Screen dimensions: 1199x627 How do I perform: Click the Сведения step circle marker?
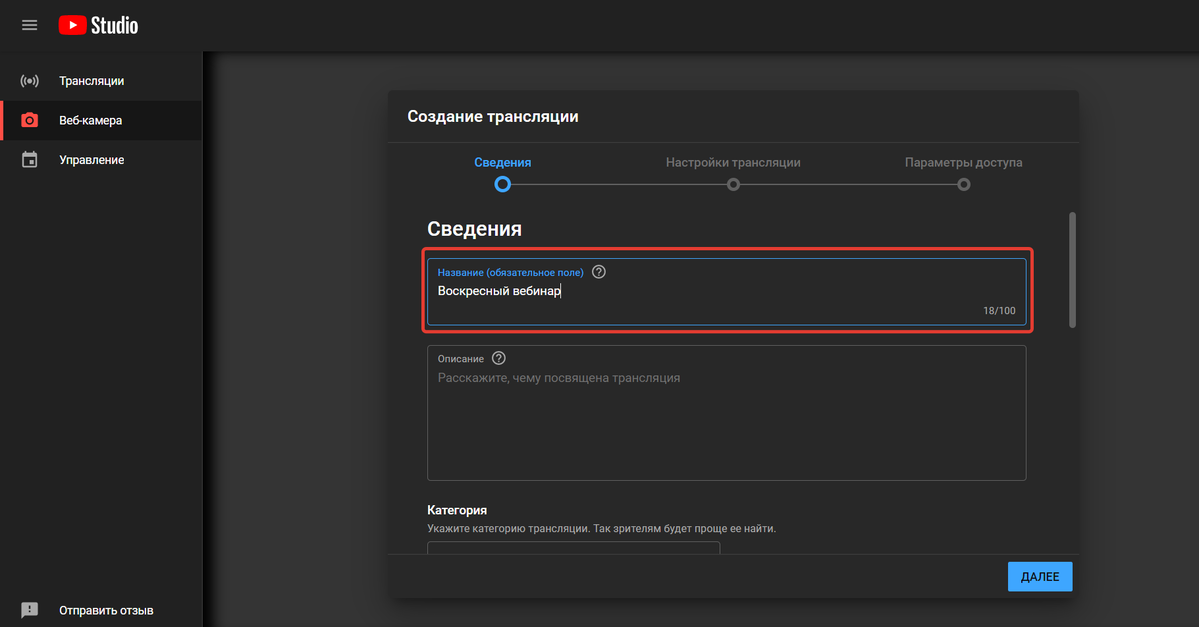(x=502, y=184)
